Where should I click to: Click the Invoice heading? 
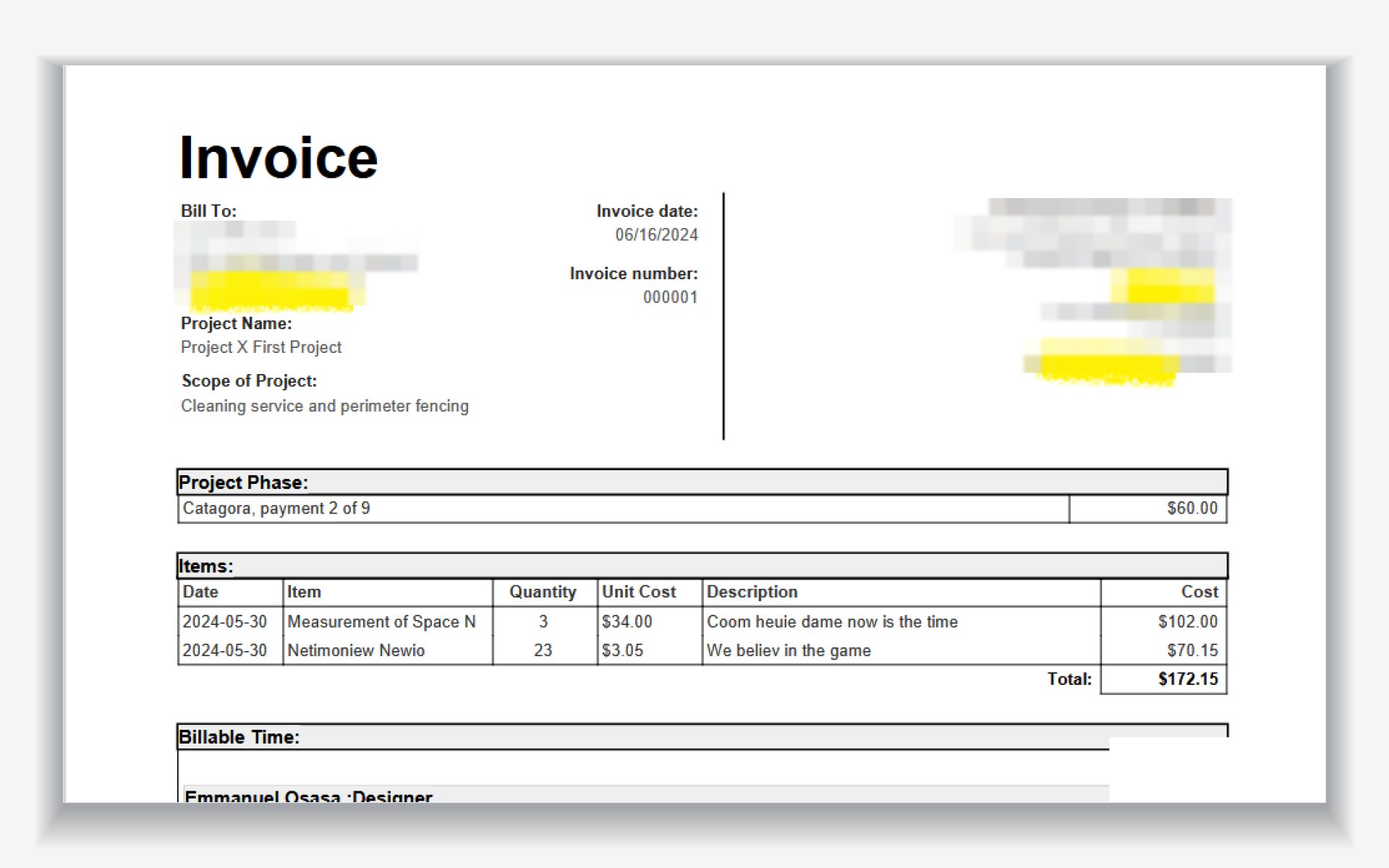pos(279,158)
